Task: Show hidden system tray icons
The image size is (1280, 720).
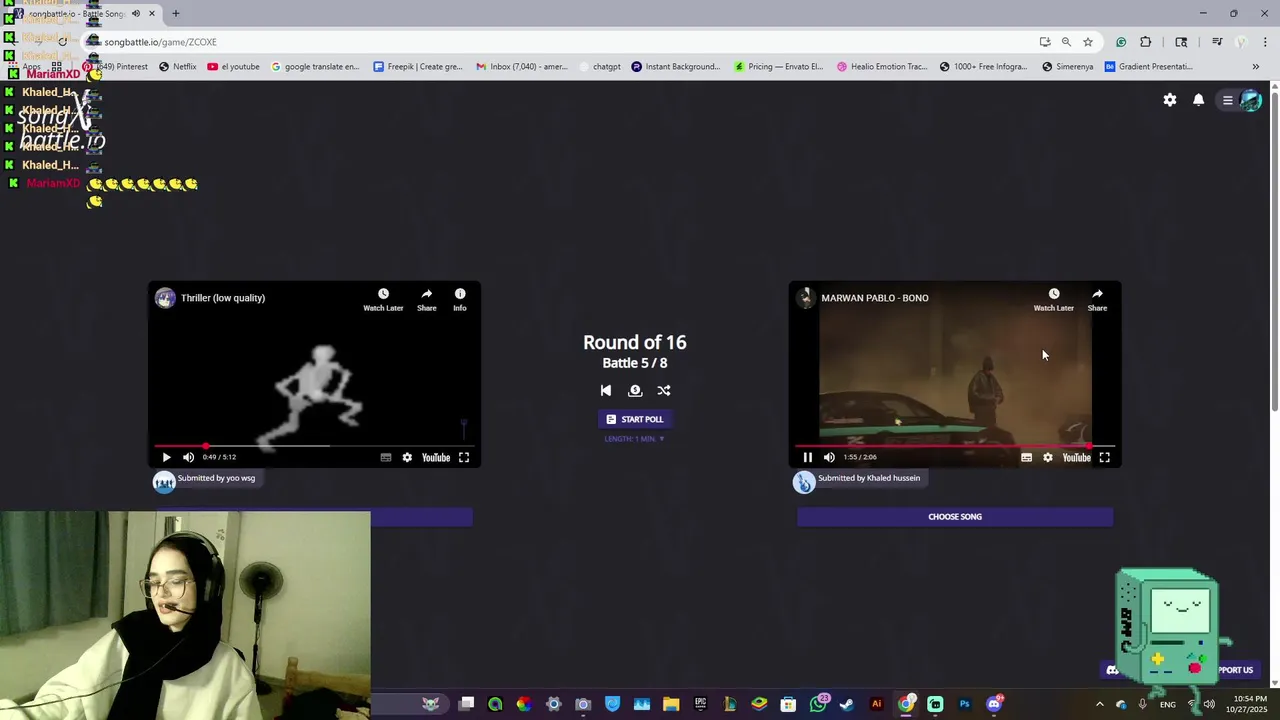Action: pos(1100,704)
